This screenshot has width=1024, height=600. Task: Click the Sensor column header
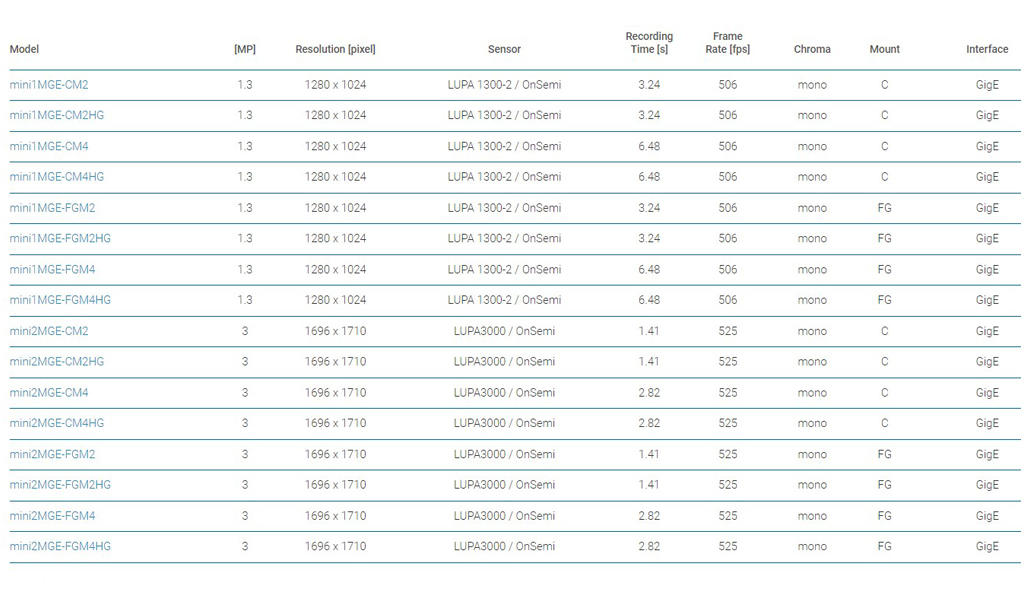click(504, 49)
